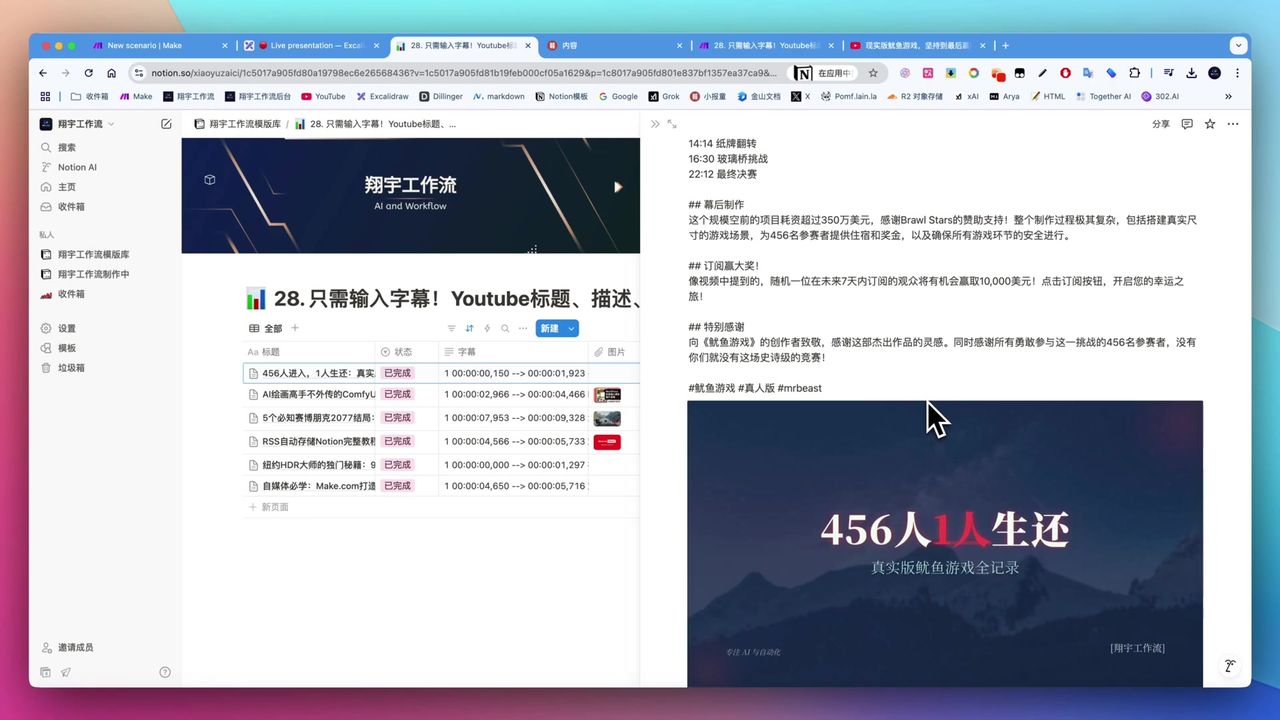Click the new-page compose icon beside workspace name
The height and width of the screenshot is (720, 1280).
click(166, 124)
